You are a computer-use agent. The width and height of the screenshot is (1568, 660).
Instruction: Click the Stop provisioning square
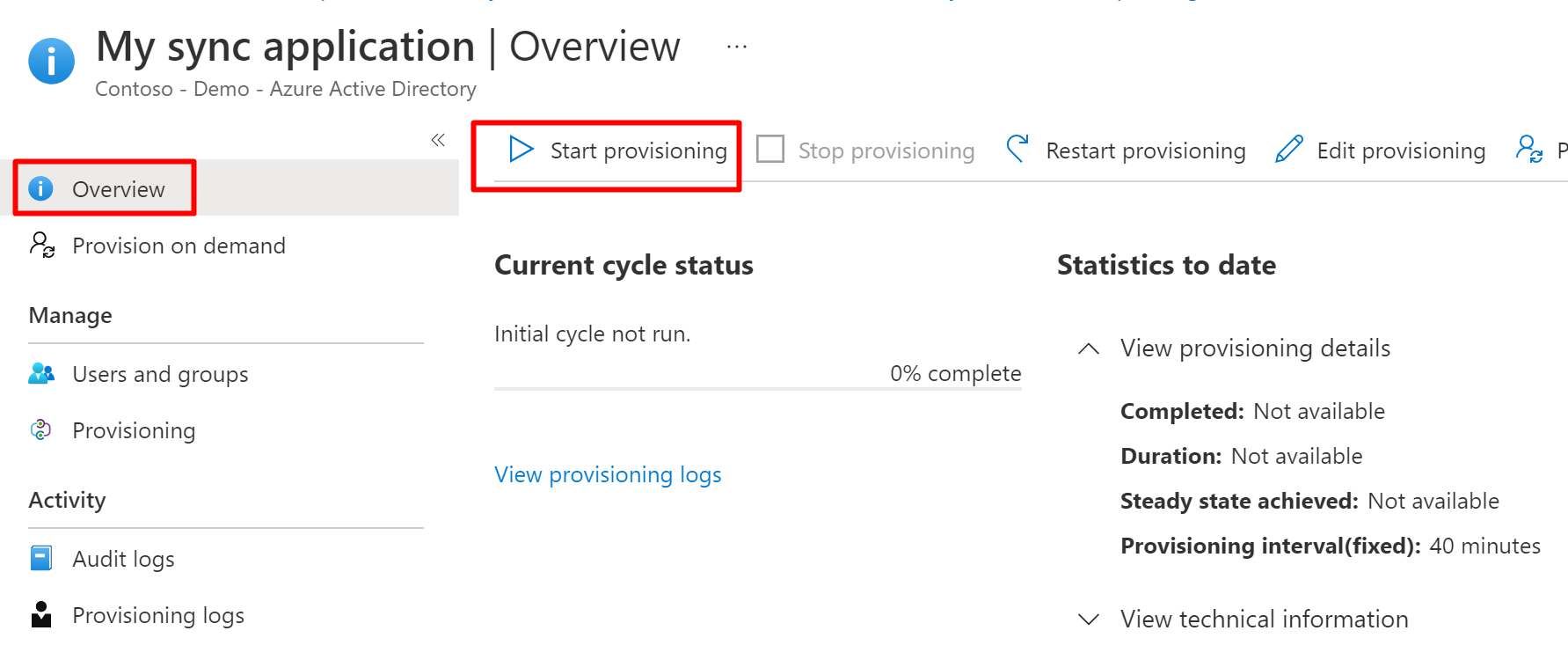pos(770,150)
